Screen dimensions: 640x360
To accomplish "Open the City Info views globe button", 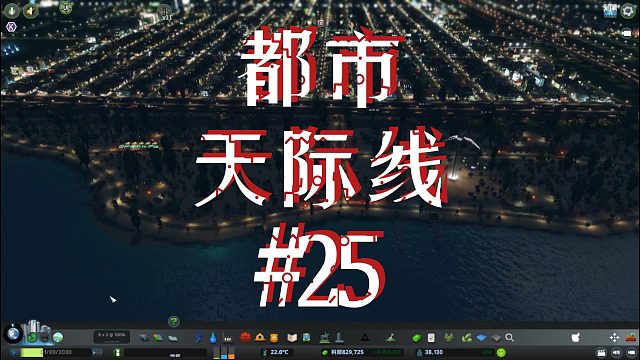I will [x=13, y=334].
